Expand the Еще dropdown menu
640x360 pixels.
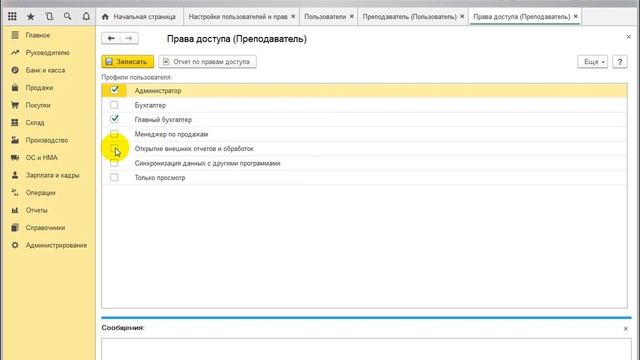pos(593,62)
